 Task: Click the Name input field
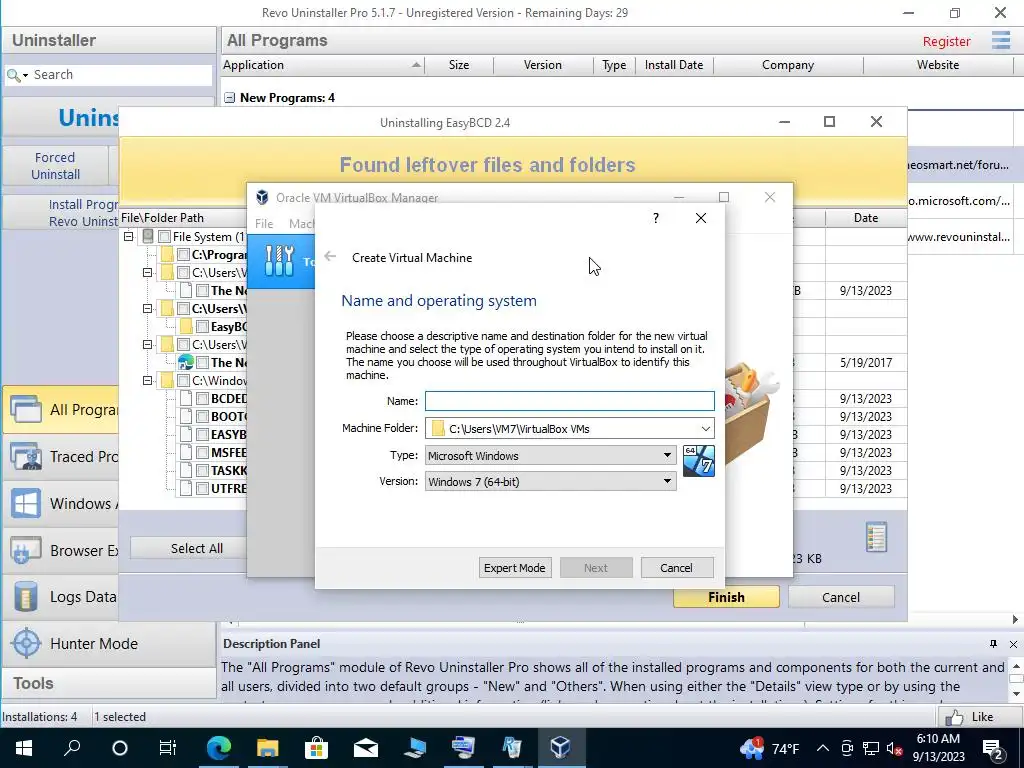pos(569,401)
